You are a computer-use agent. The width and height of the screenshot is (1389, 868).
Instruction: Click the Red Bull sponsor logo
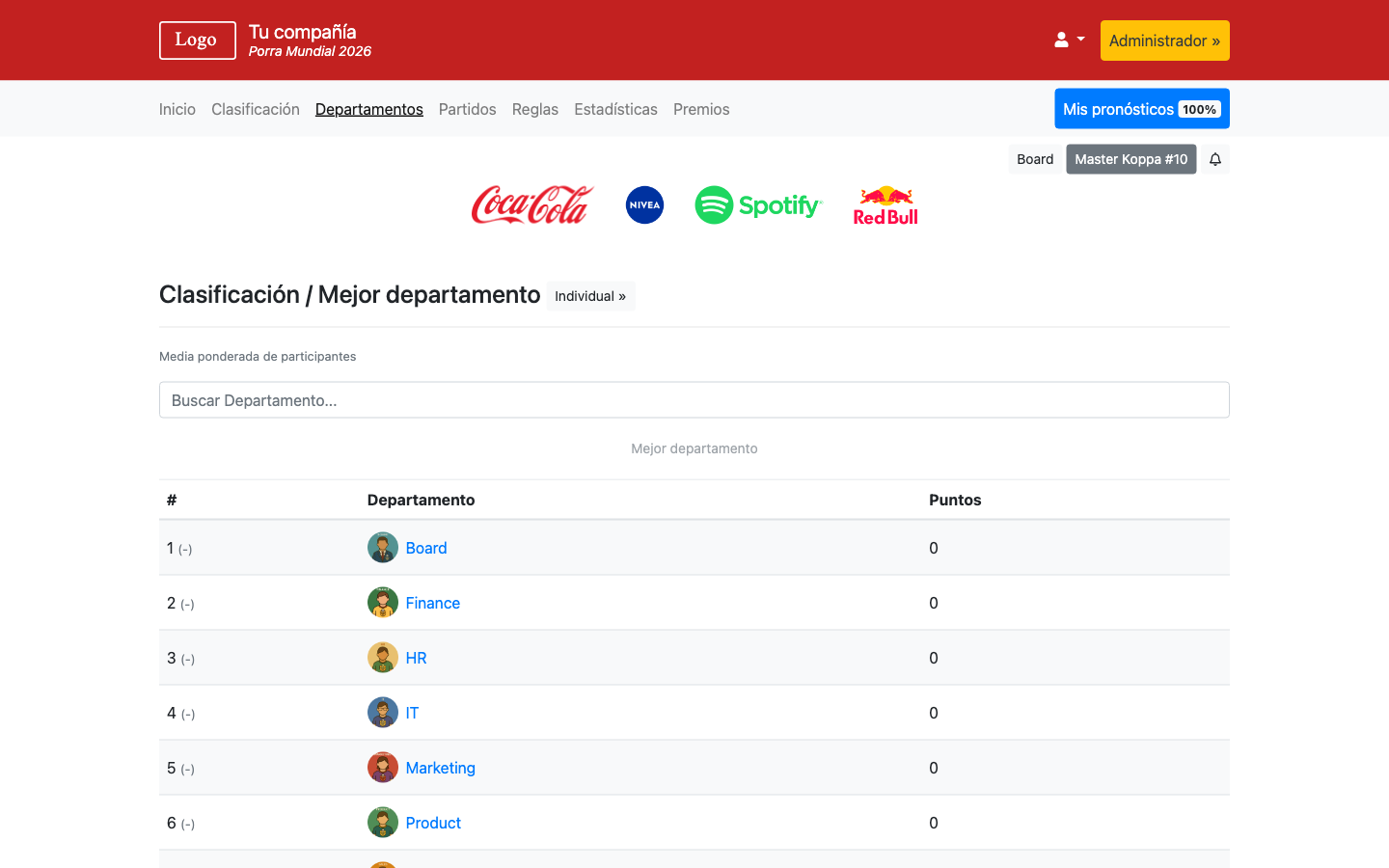click(x=885, y=204)
